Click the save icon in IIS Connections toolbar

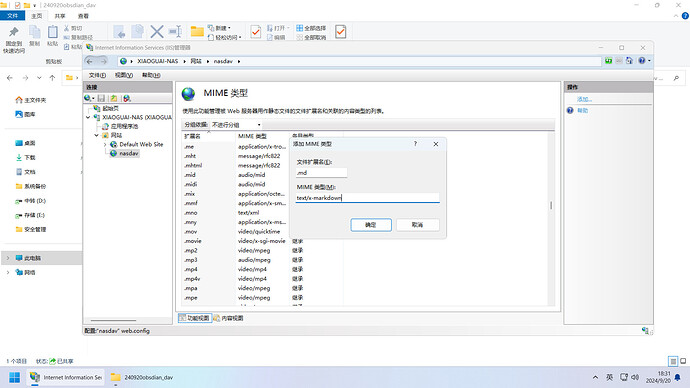tap(101, 98)
